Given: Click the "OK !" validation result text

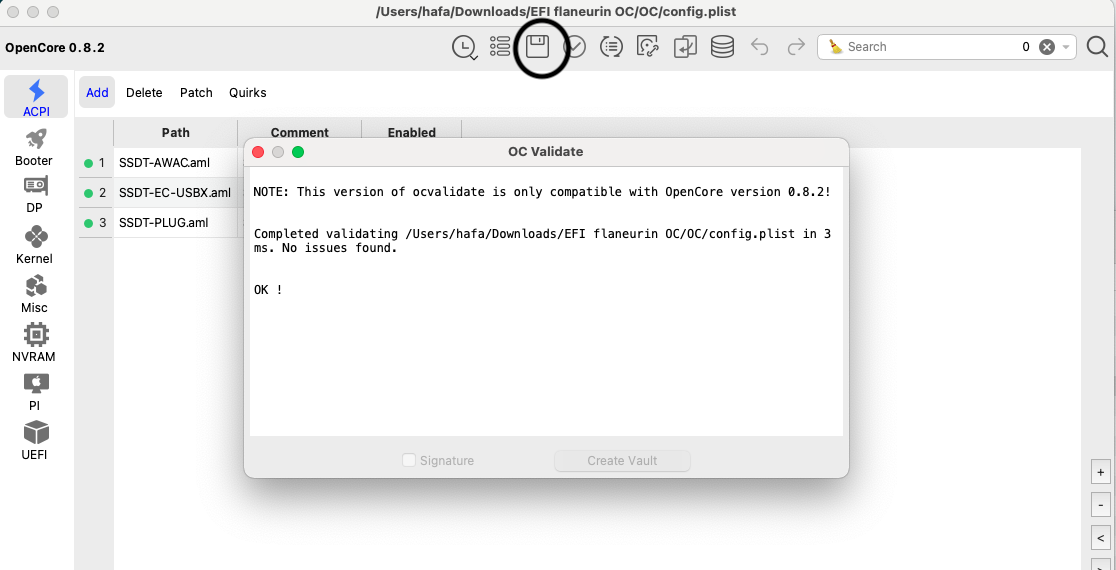Looking at the screenshot, I should (x=268, y=290).
